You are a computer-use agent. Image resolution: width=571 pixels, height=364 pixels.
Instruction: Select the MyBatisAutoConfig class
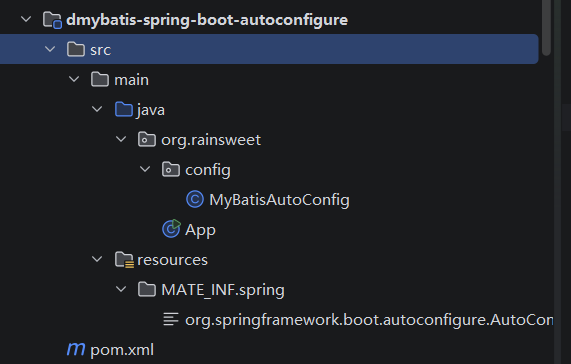coord(279,200)
